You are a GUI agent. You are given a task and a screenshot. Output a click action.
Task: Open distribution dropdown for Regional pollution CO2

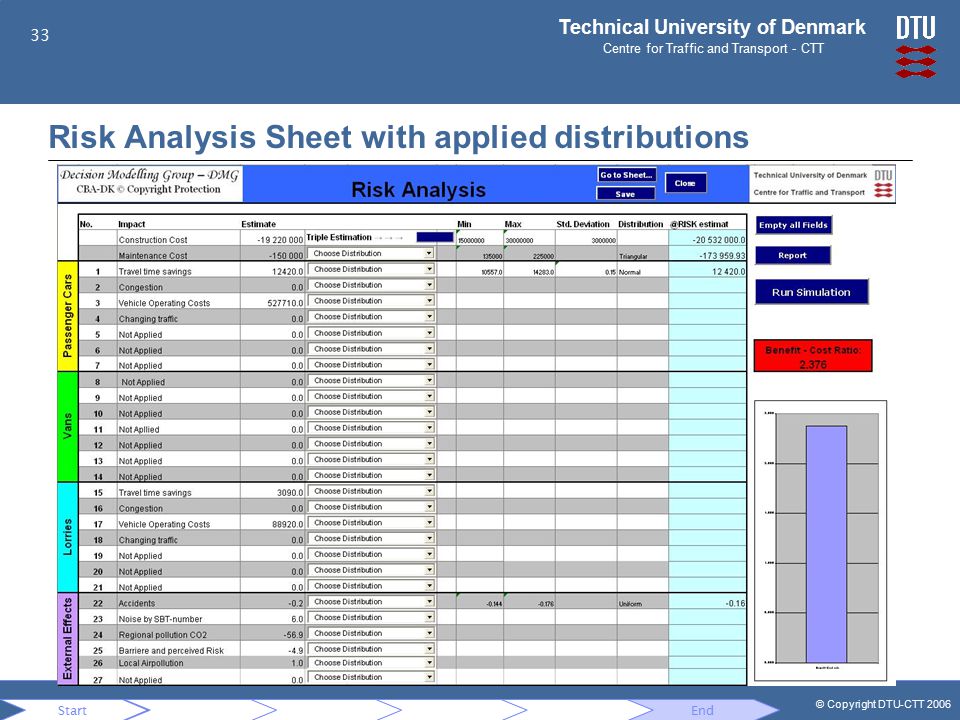tap(429, 634)
